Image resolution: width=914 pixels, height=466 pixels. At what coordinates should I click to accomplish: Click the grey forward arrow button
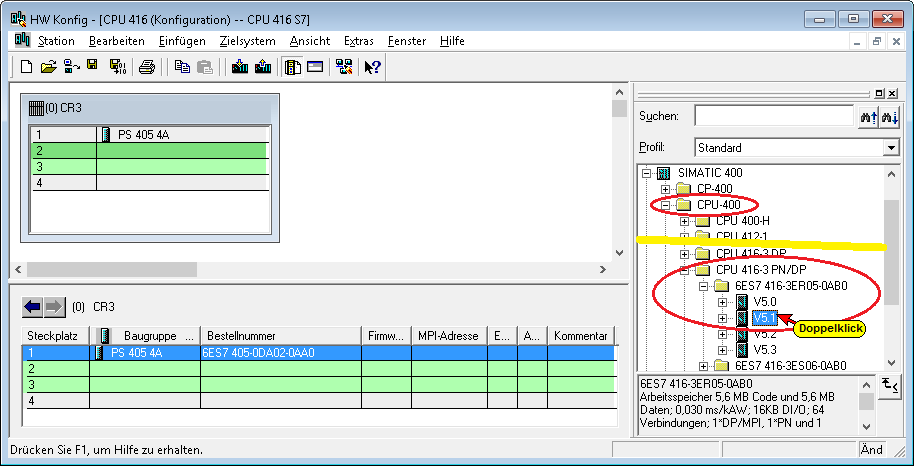(54, 307)
